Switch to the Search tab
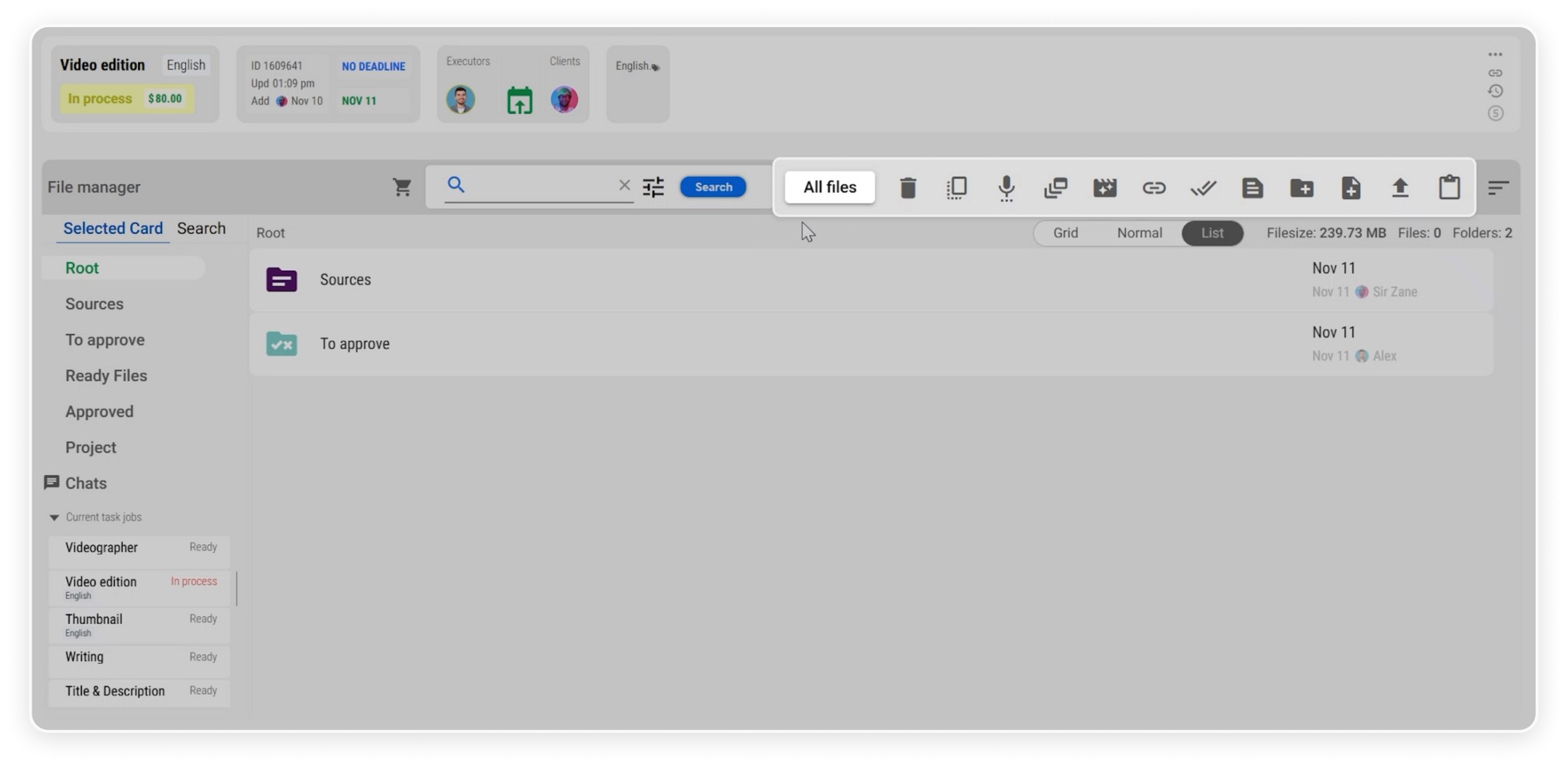Image resolution: width=1568 pixels, height=767 pixels. click(201, 229)
